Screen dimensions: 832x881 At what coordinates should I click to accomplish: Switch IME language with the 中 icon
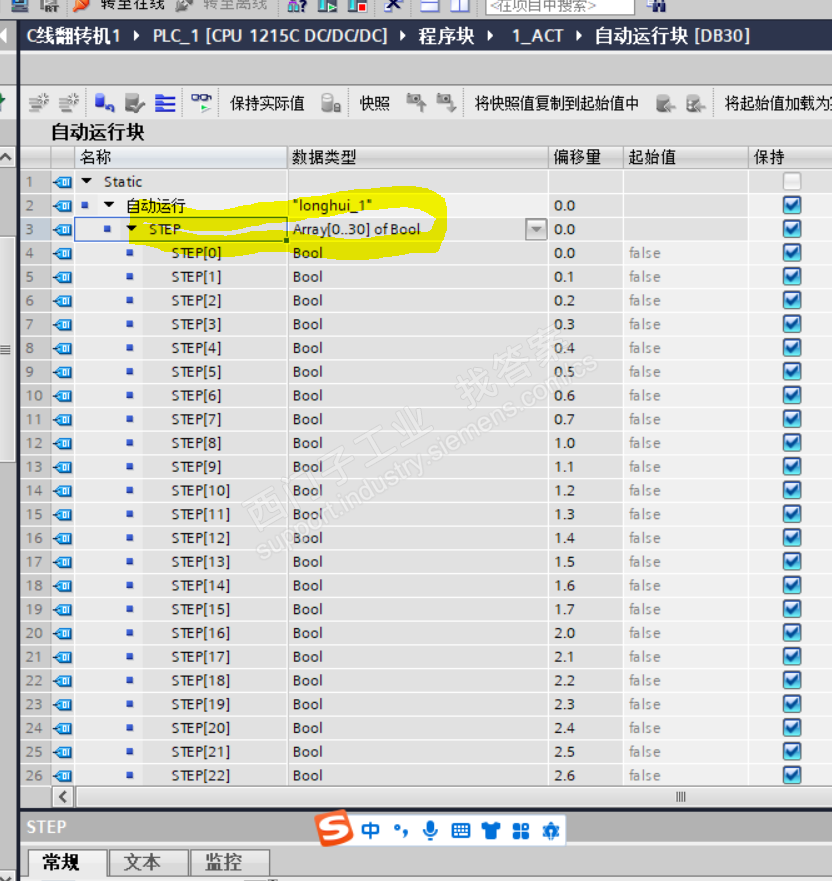(370, 830)
